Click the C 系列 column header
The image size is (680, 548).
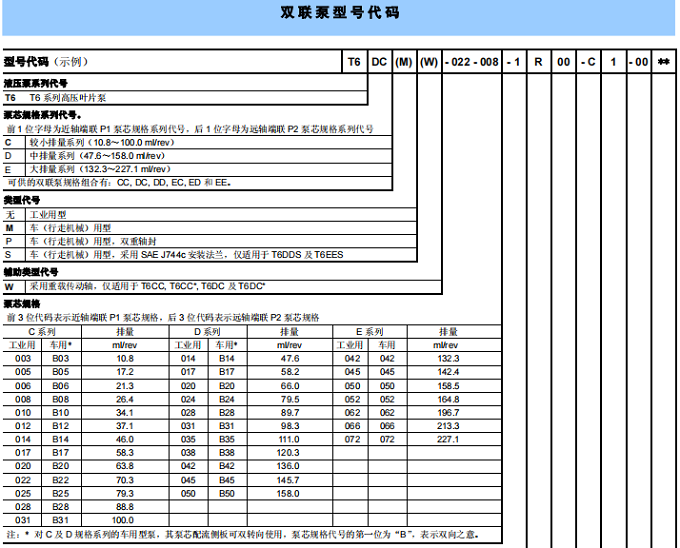tap(42, 332)
